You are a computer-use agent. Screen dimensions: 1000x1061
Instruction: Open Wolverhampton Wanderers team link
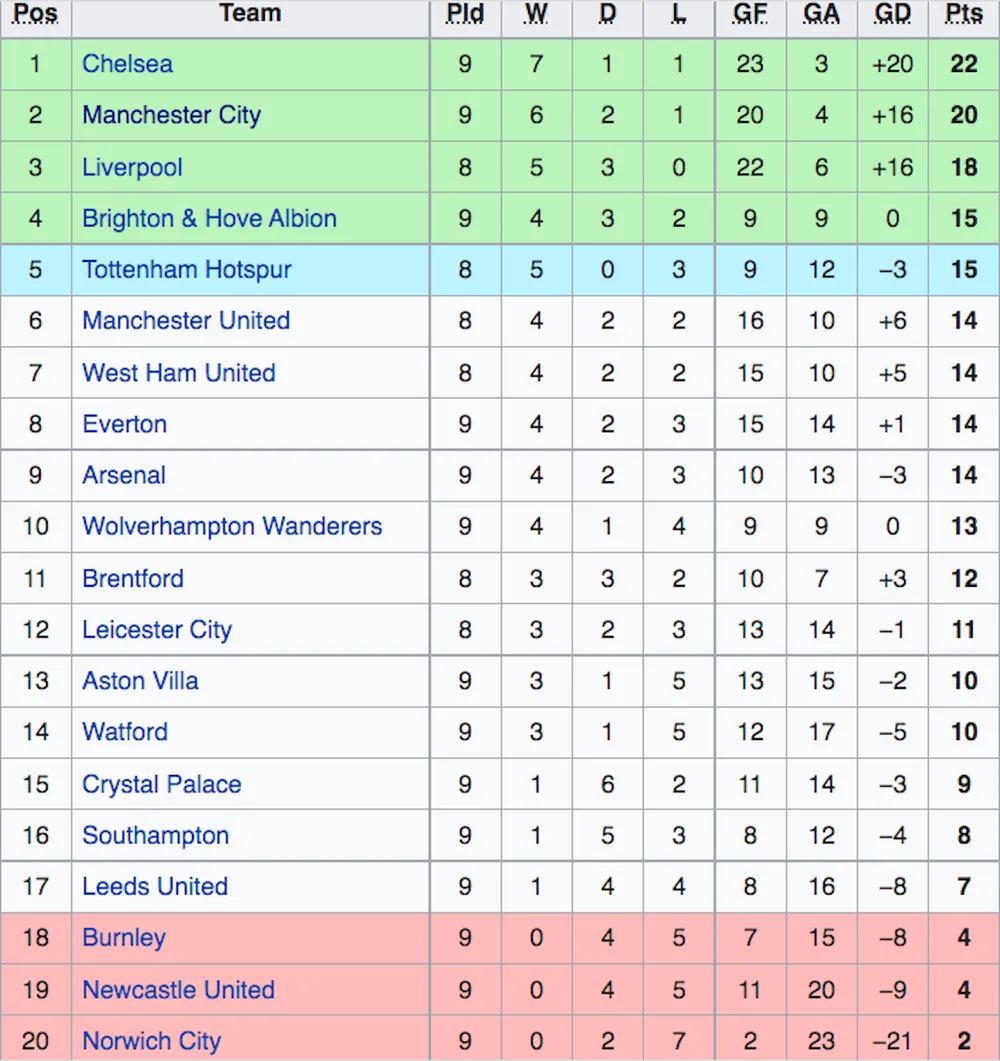click(x=232, y=526)
